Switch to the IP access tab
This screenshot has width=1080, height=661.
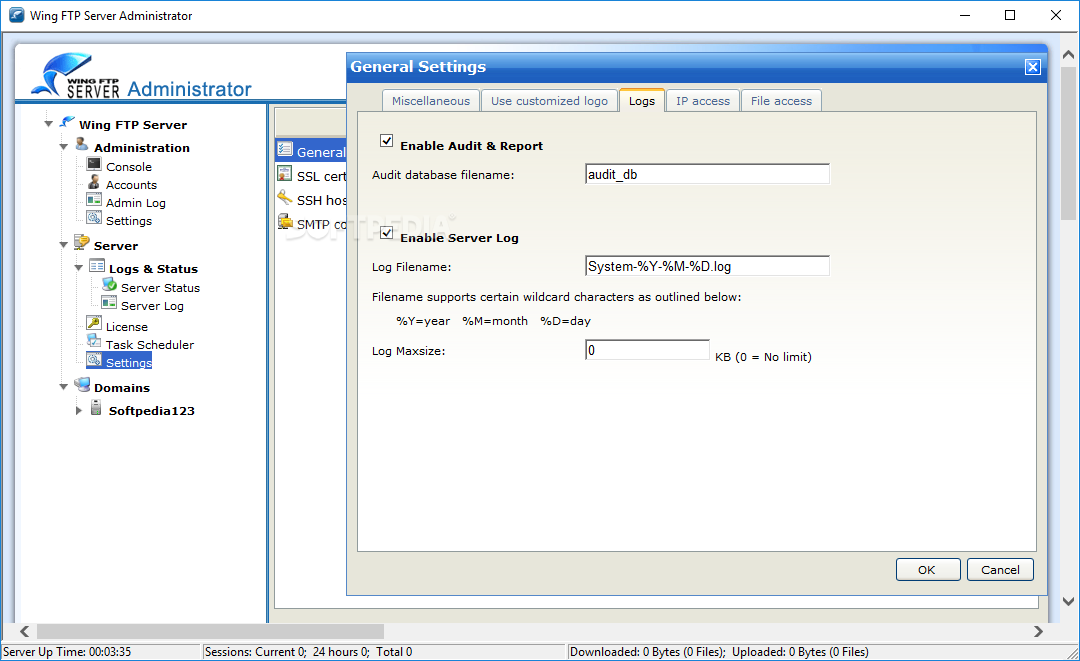pyautogui.click(x=703, y=101)
